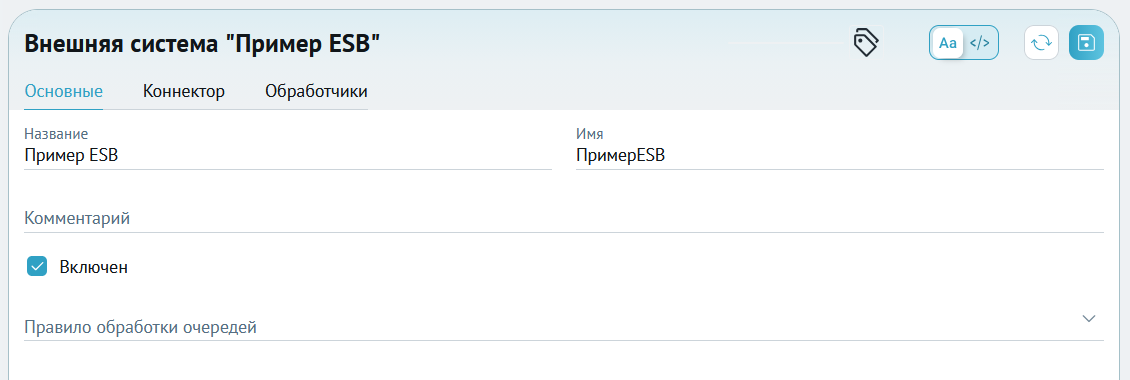Click the Название field label
Viewport: 1130px width, 380px height.
point(56,133)
